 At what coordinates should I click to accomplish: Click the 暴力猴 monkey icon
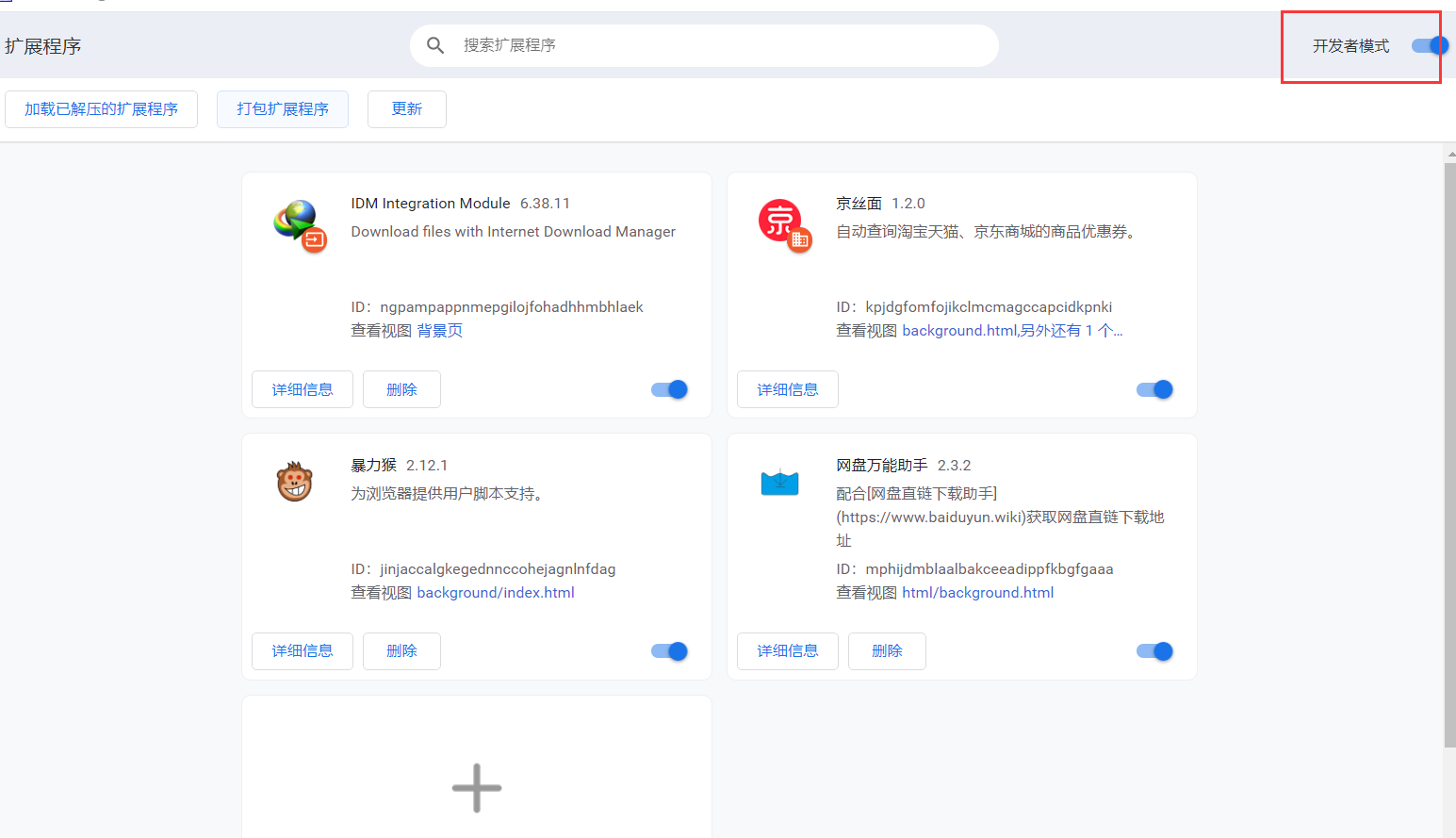click(x=294, y=482)
